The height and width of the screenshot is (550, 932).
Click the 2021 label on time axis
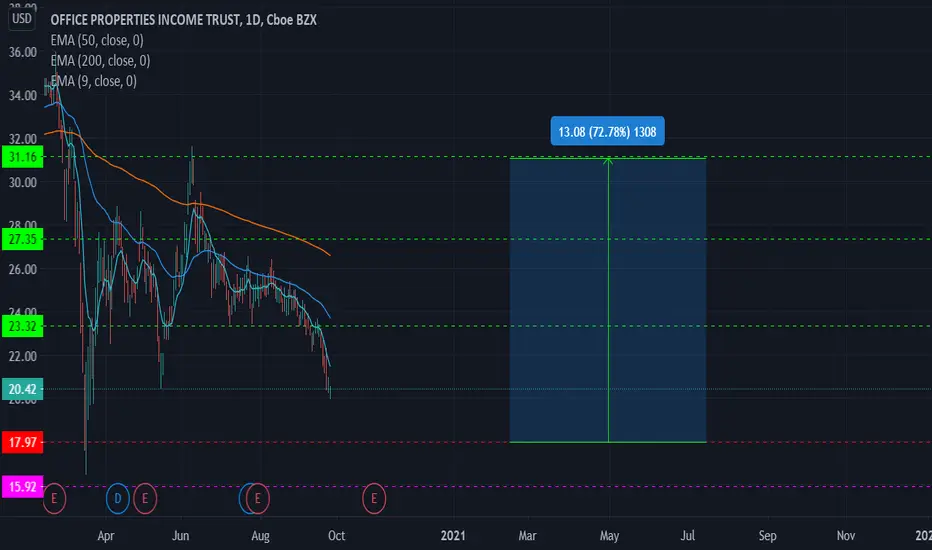click(453, 536)
